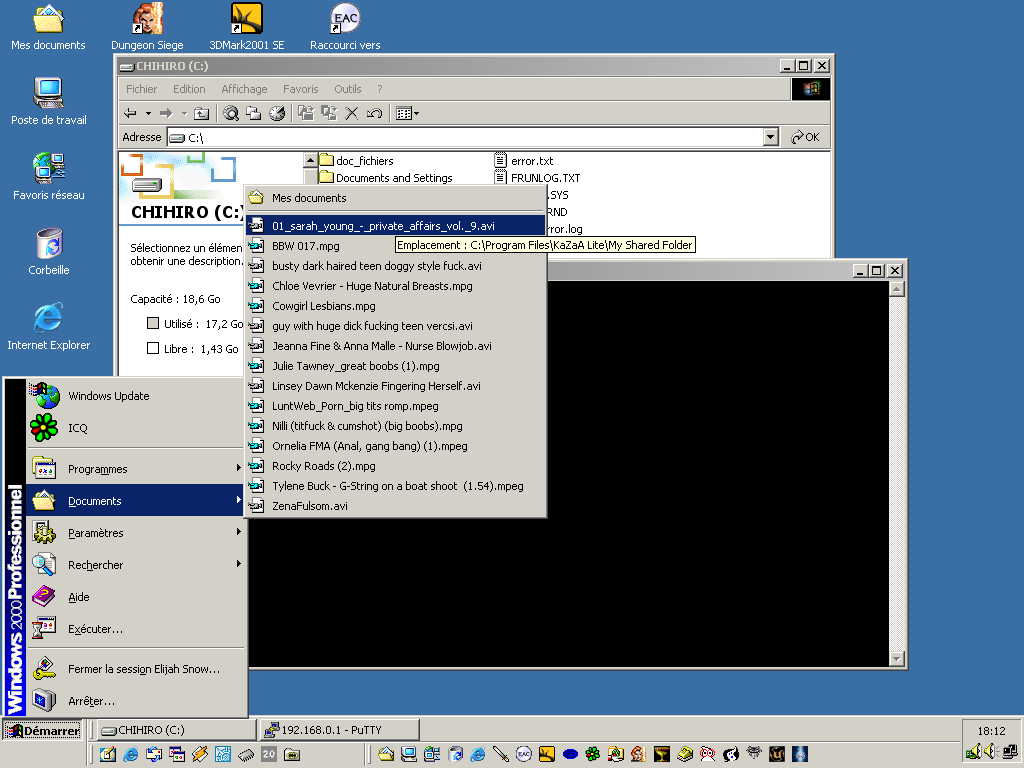Click the forward arrow in Explorer toolbar
Viewport: 1024px width, 768px height.
coord(166,114)
